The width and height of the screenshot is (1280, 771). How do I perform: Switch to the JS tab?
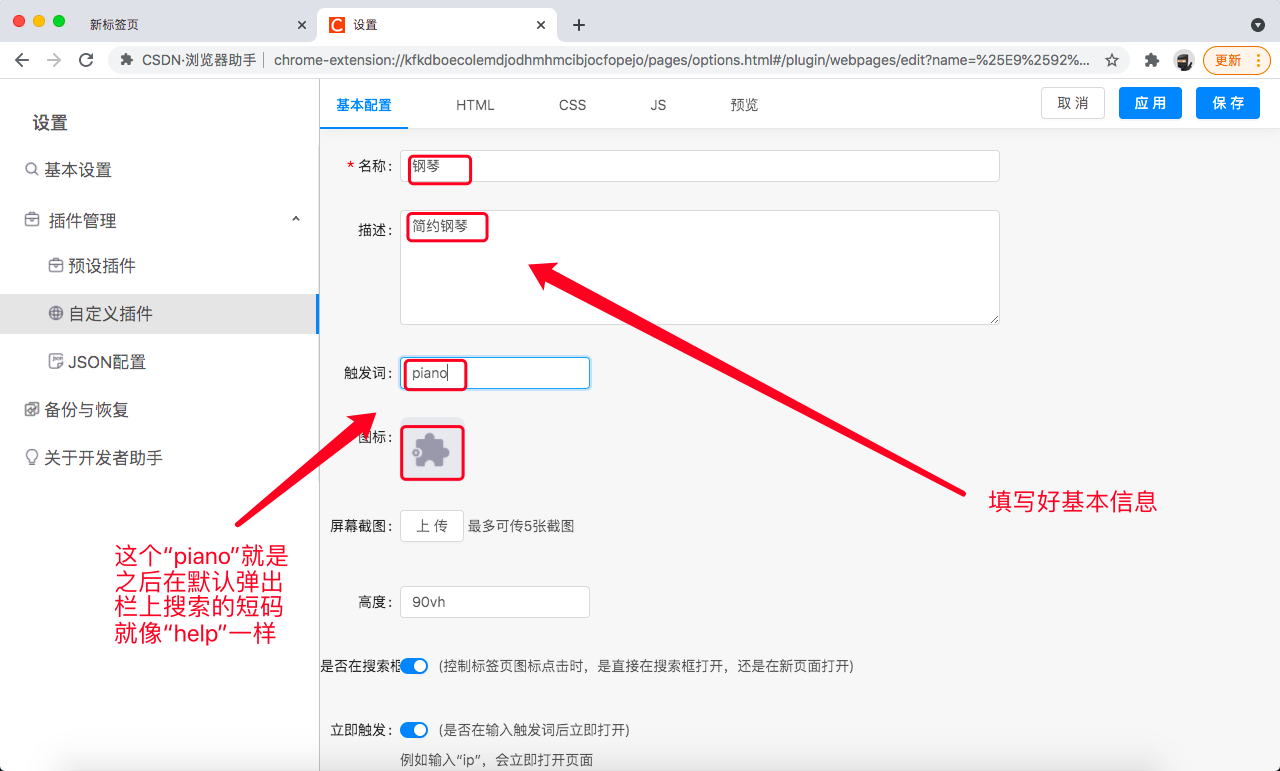(x=658, y=105)
